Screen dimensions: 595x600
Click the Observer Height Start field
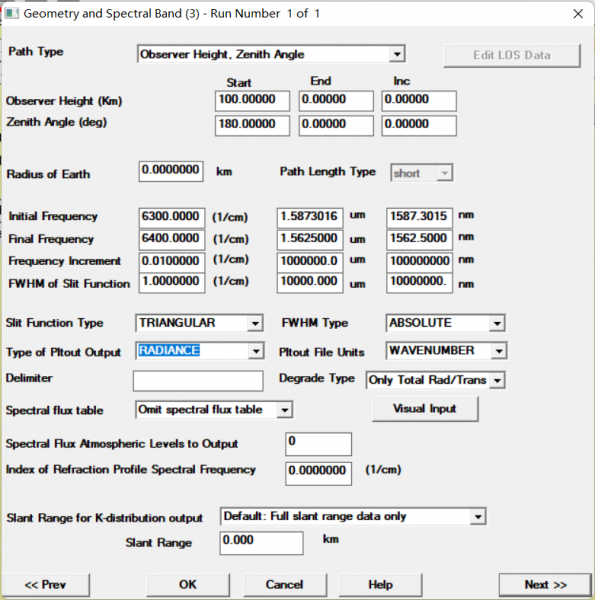[x=252, y=101]
